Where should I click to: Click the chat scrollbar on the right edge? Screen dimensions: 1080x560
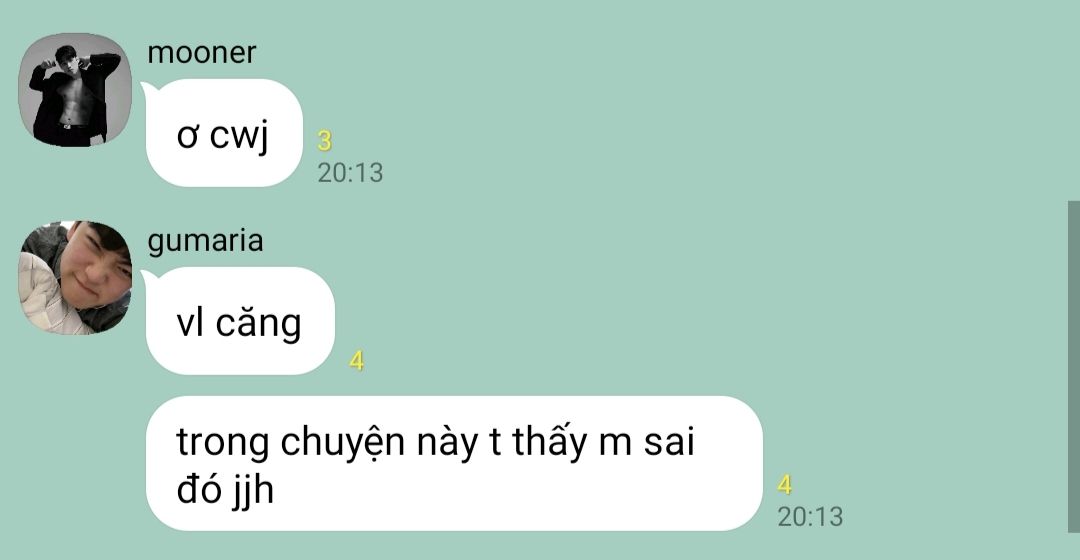pos(1074,366)
